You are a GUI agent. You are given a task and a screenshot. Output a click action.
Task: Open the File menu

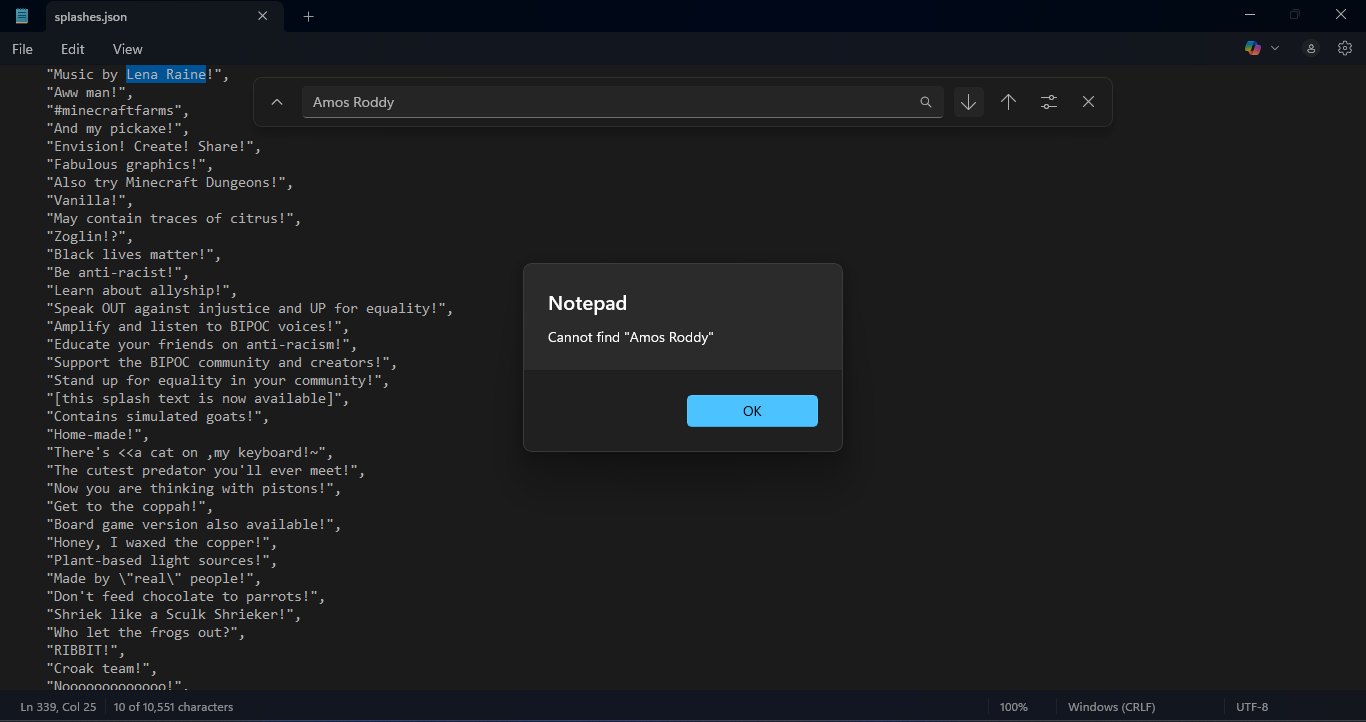[22, 49]
